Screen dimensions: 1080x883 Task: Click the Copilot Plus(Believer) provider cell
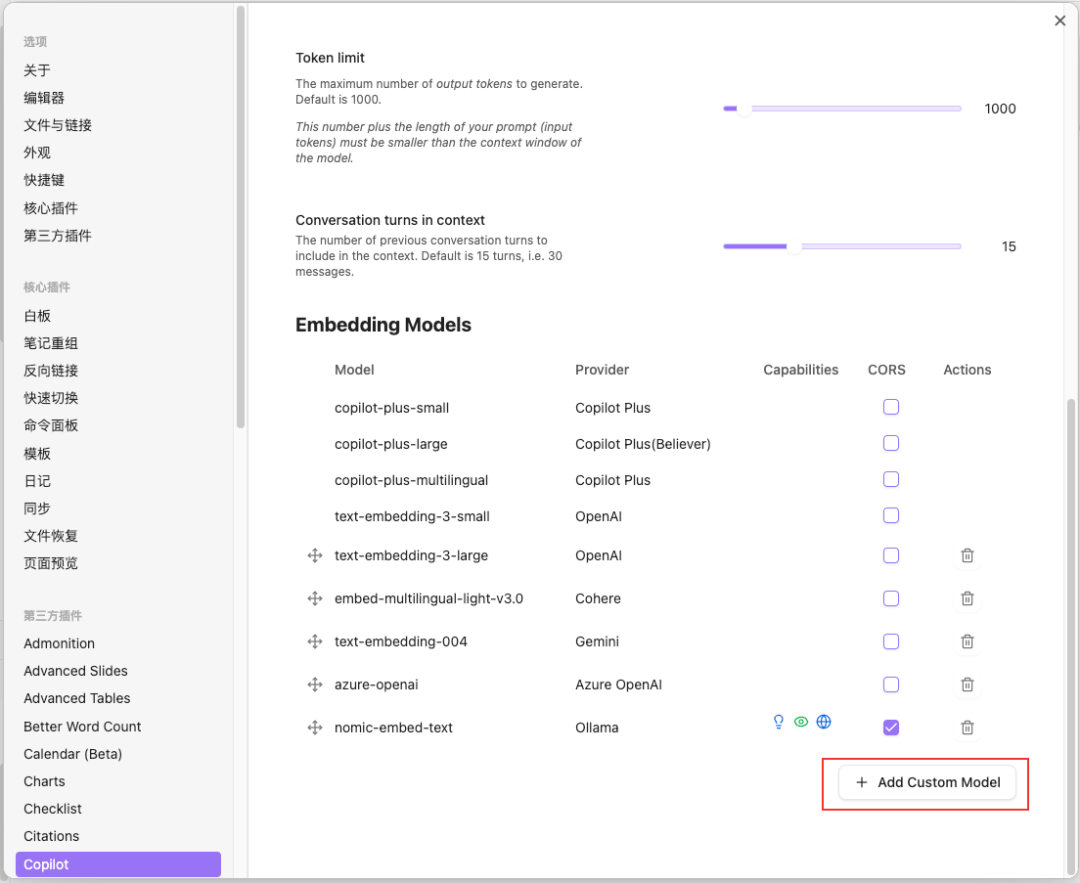(643, 444)
